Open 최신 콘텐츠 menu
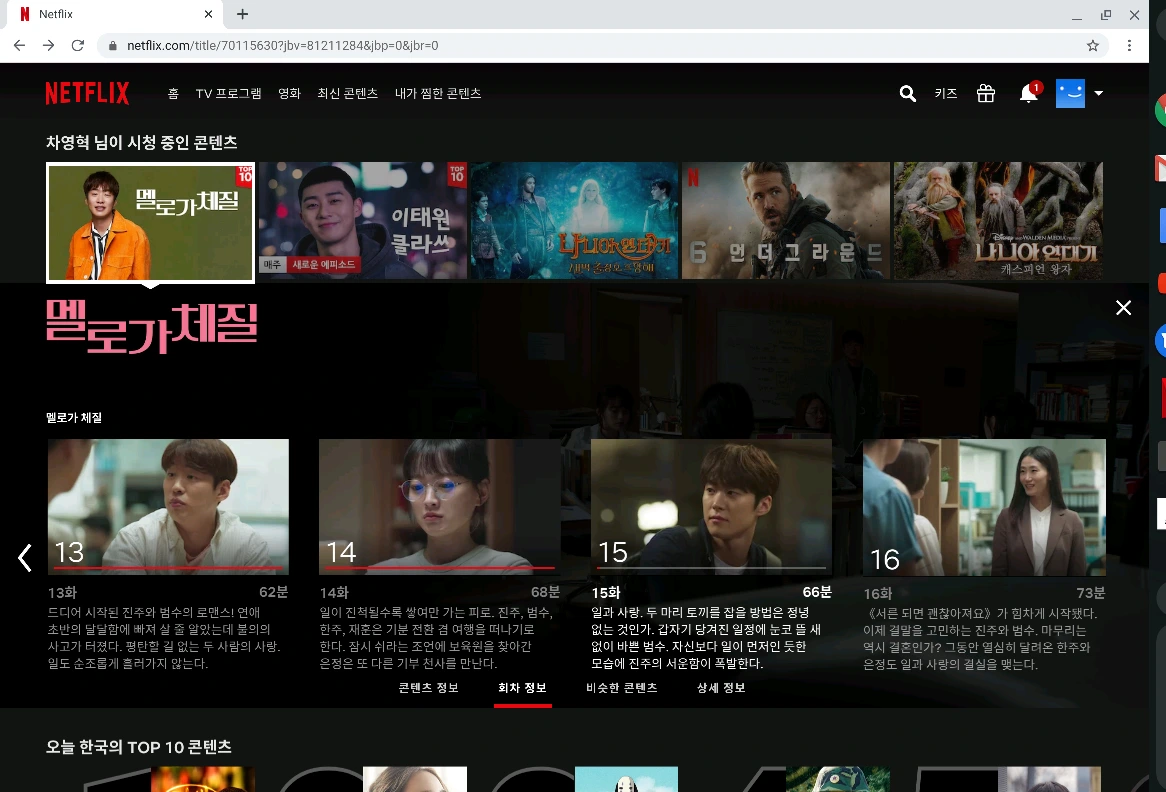1166x792 pixels. pos(347,93)
